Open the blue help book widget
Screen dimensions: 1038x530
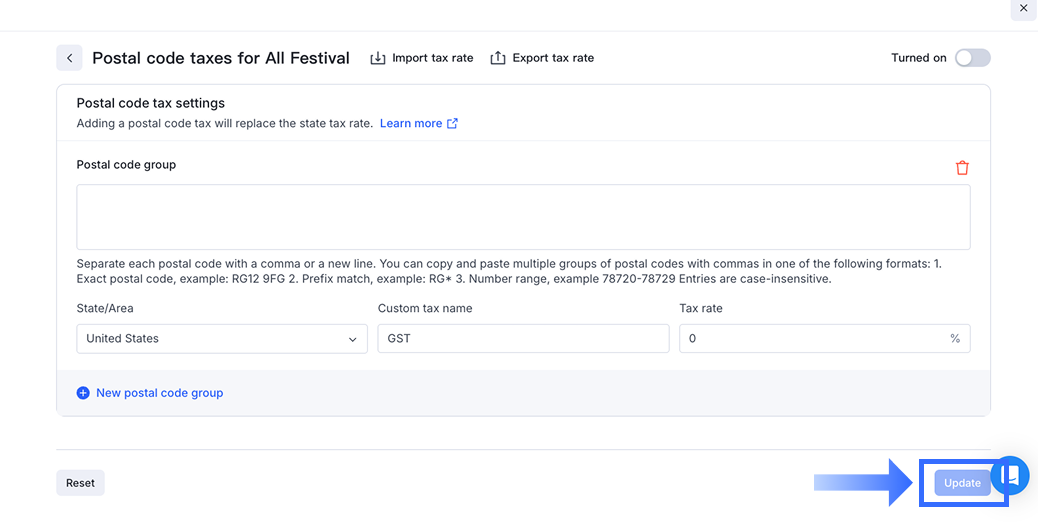[1010, 476]
